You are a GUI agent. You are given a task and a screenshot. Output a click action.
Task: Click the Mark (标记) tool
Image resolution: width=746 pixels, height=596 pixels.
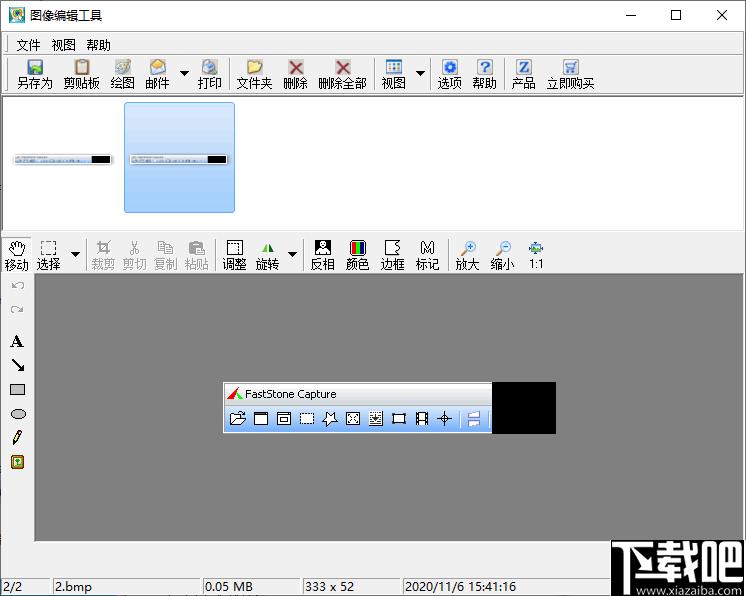427,256
